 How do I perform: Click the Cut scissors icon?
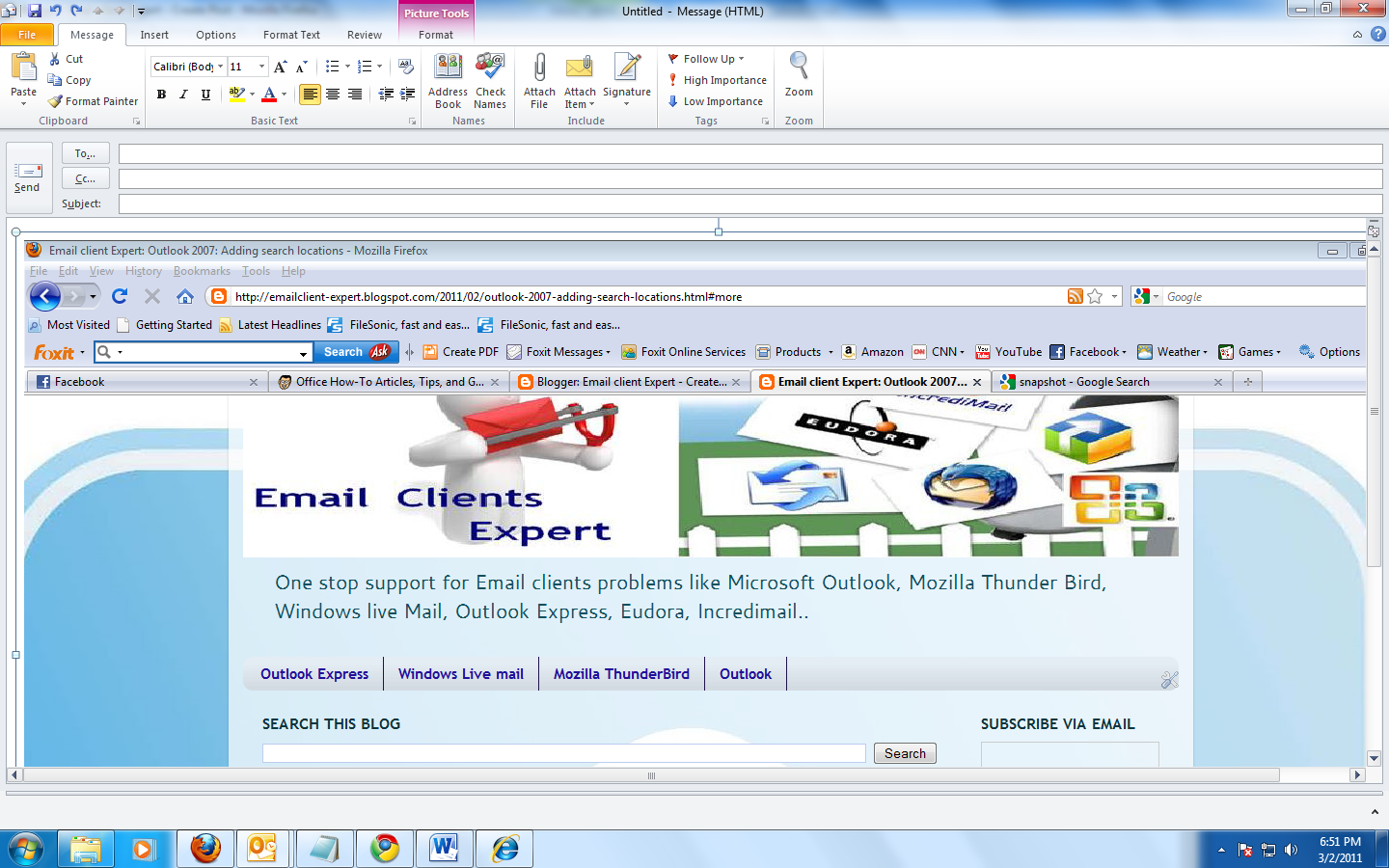(x=55, y=59)
